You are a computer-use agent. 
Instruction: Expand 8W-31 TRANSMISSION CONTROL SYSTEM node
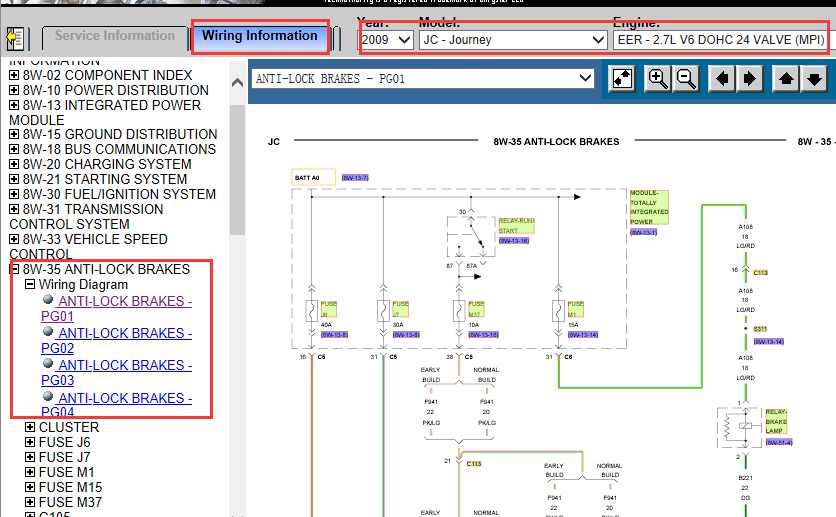coord(14,208)
